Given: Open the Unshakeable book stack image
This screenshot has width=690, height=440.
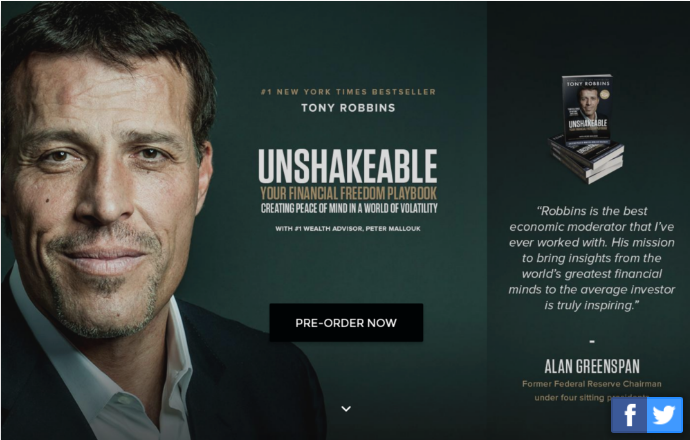Looking at the screenshot, I should [586, 128].
